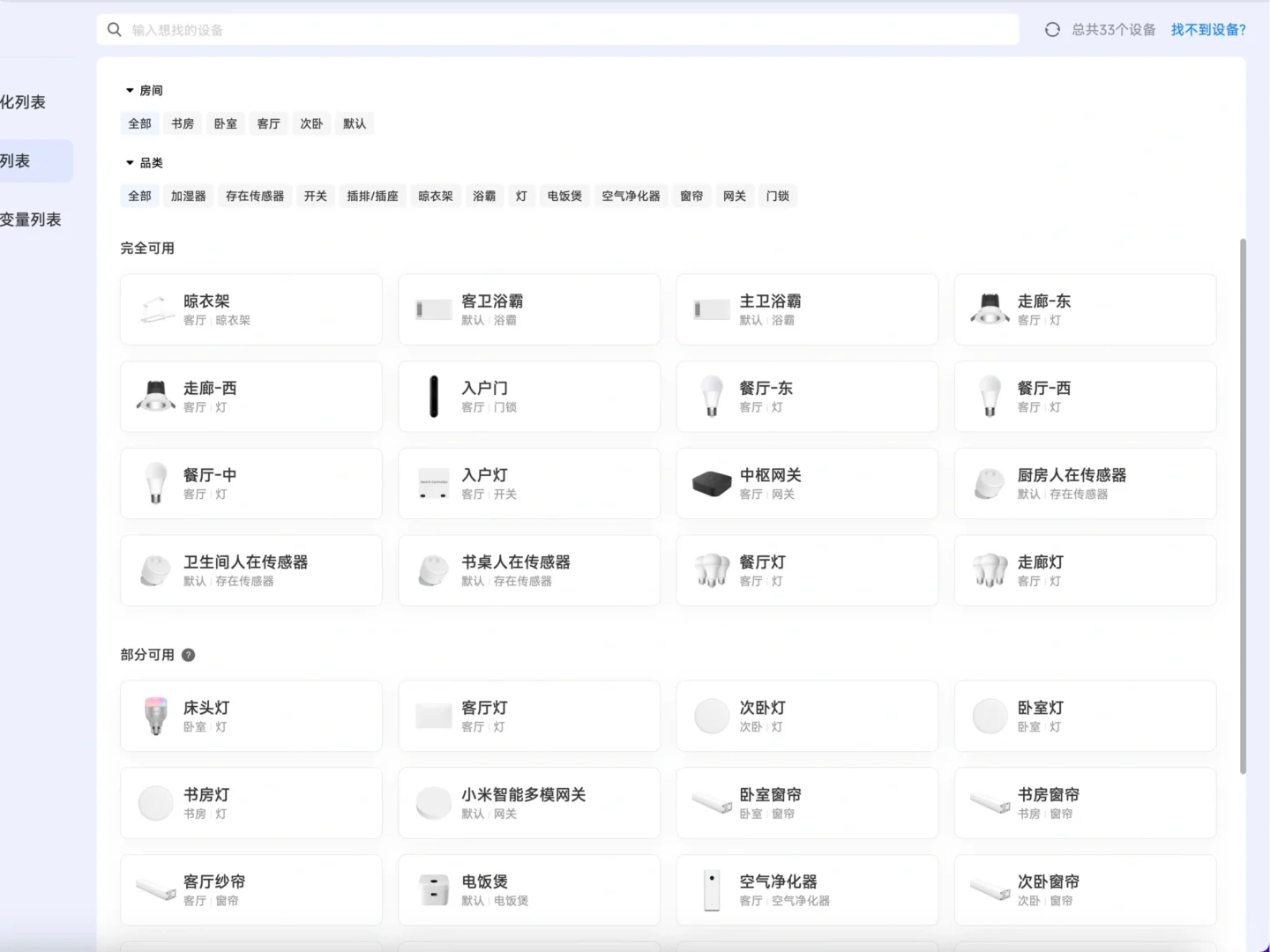Toggle the 卧室 room filter
Viewport: 1270px width, 952px height.
225,123
